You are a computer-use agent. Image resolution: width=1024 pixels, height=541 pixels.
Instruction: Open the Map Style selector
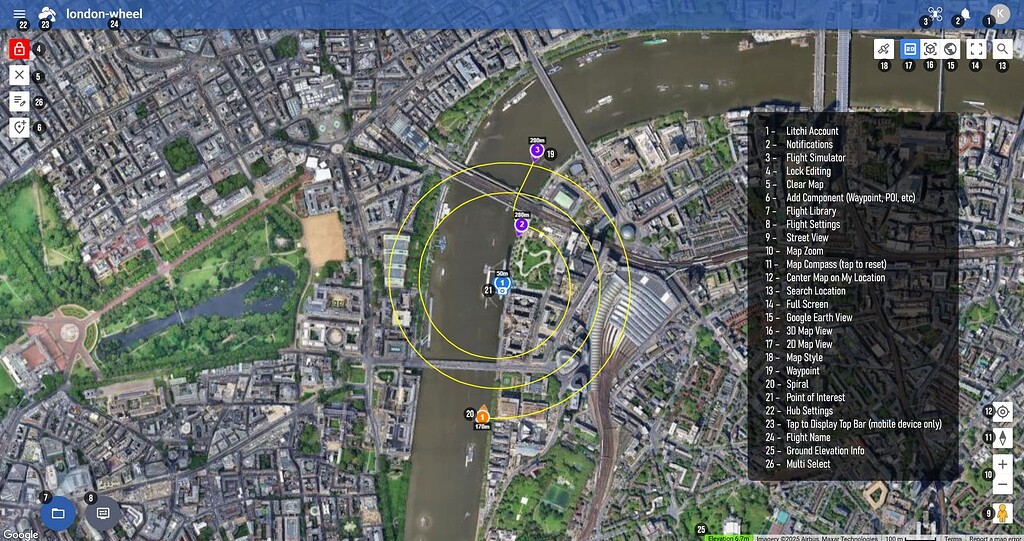[x=884, y=49]
